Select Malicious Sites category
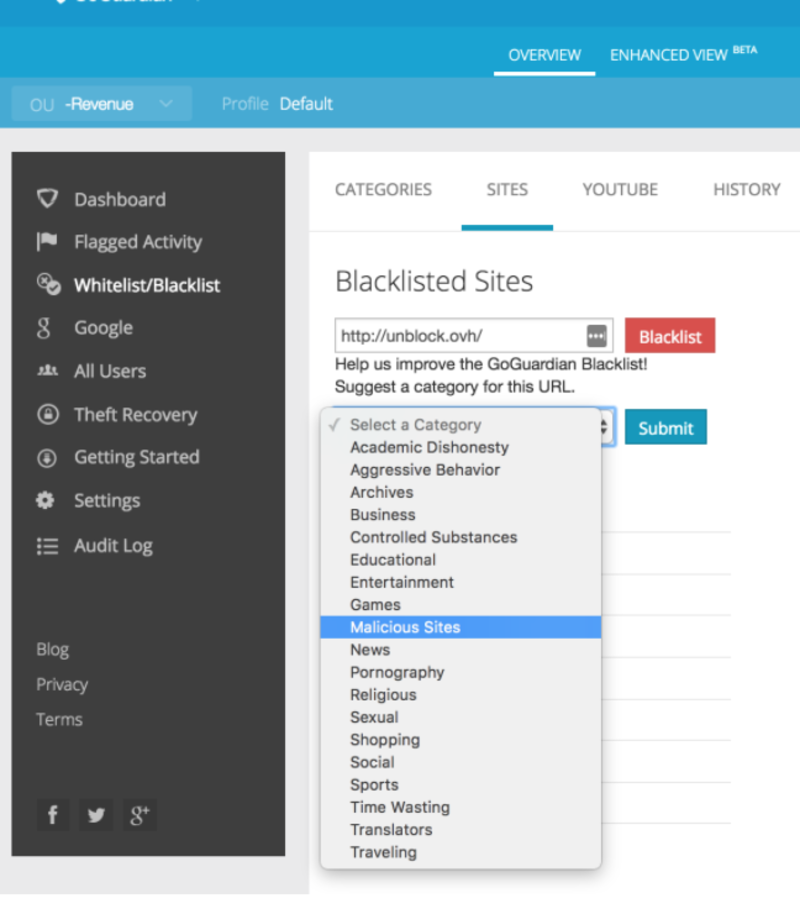This screenshot has height=914, width=800. pos(461,627)
